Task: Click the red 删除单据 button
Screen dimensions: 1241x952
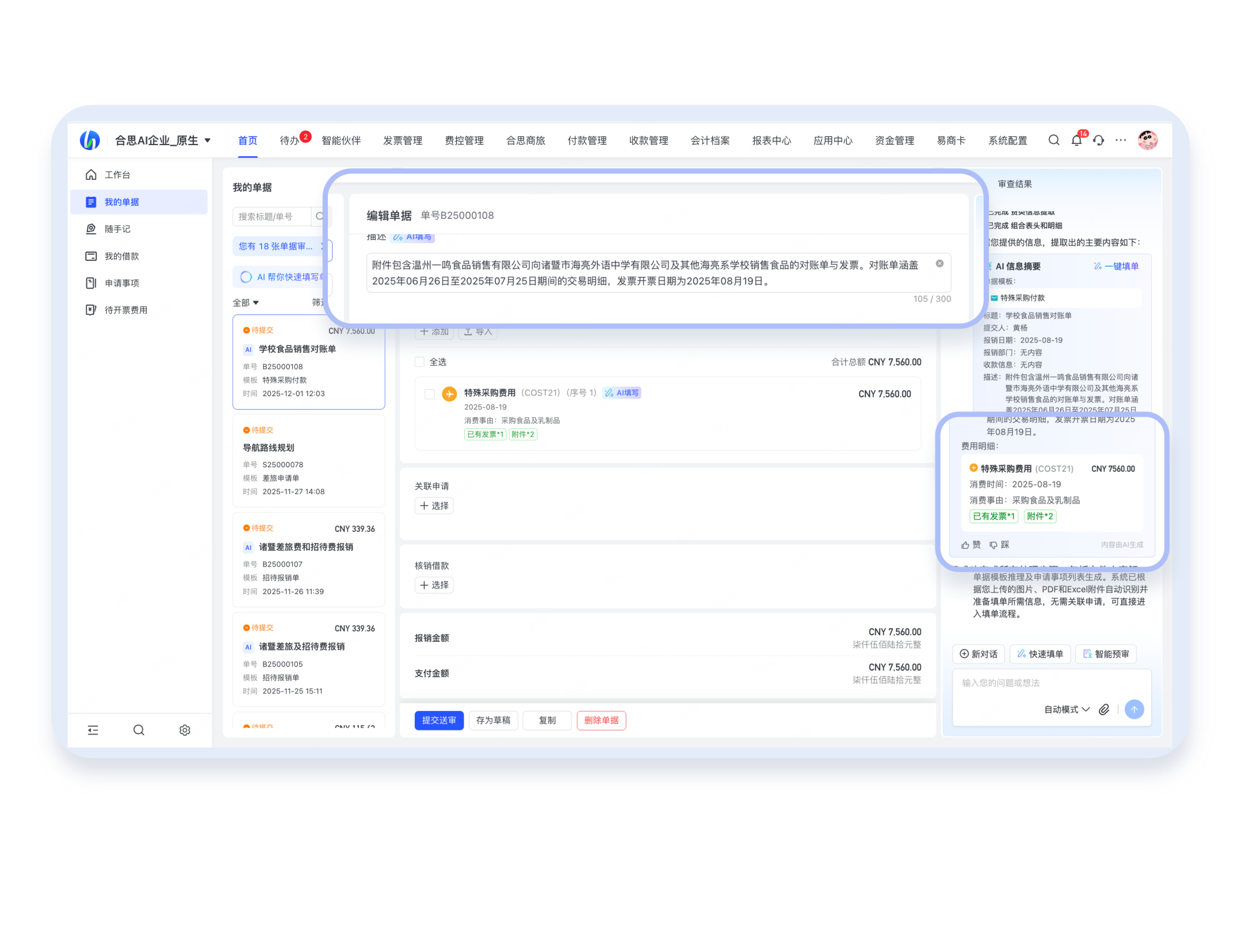Action: point(601,720)
